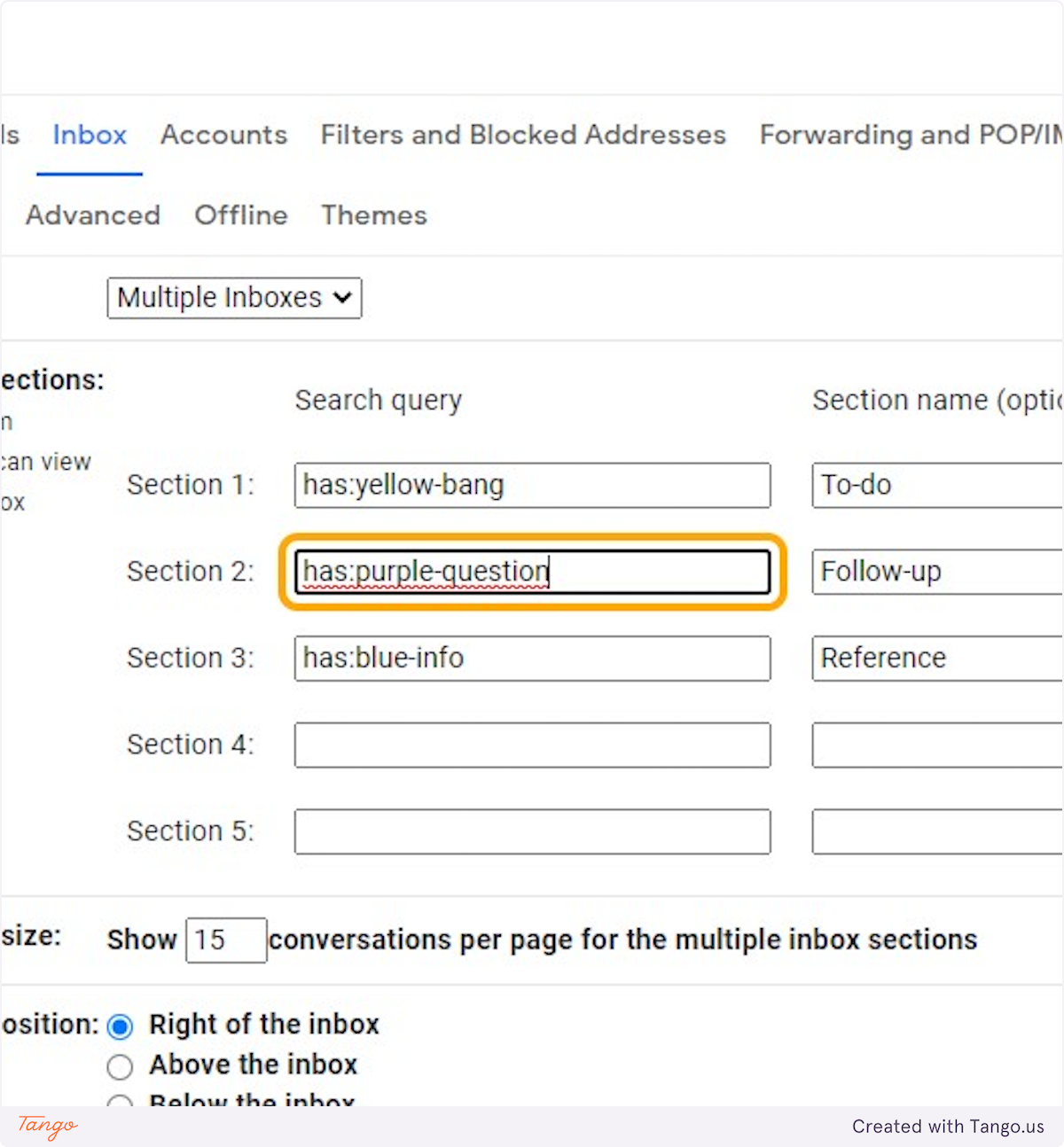Click the Section 1 search query field
The width and height of the screenshot is (1064, 1147).
(x=532, y=485)
